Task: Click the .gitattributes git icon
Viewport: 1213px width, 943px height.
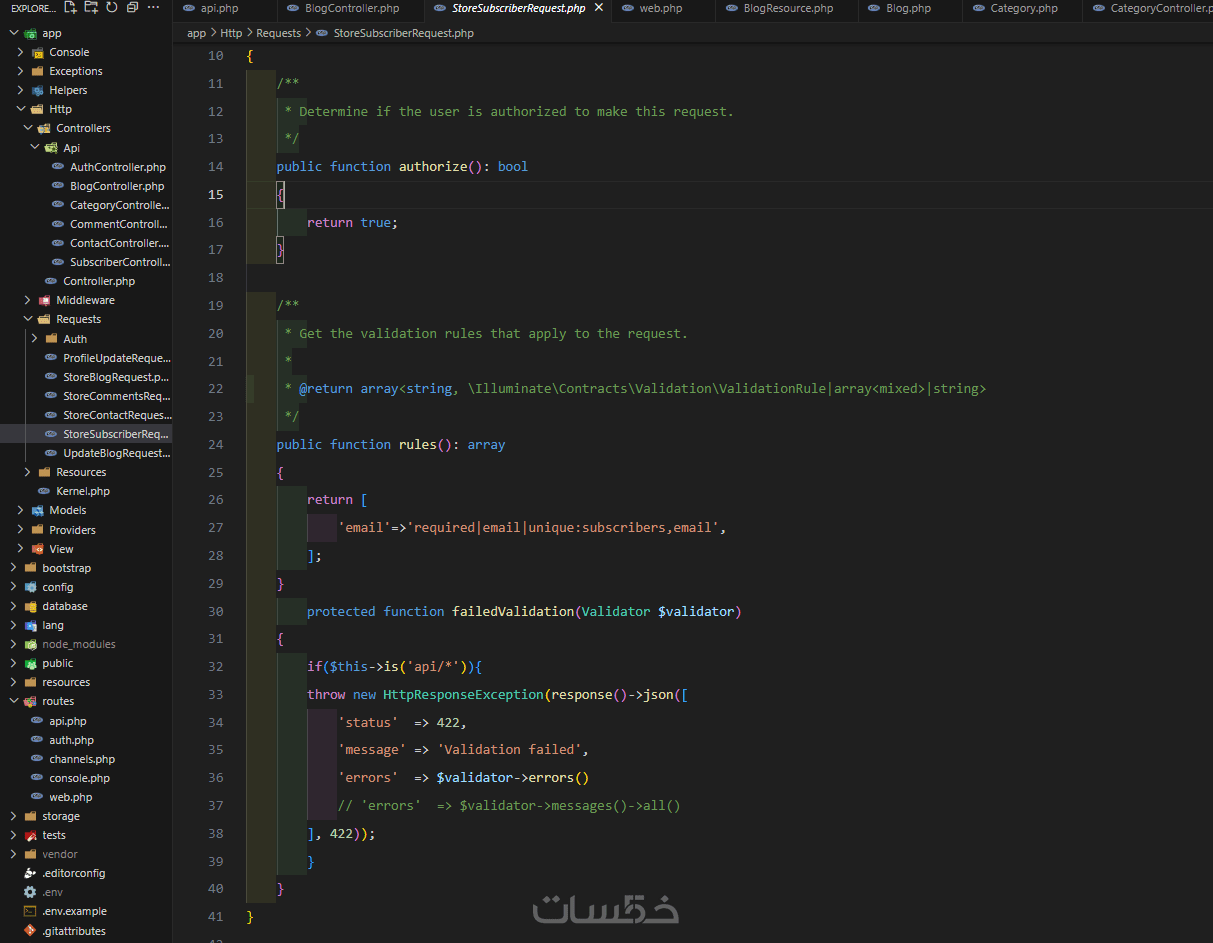Action: (x=31, y=930)
